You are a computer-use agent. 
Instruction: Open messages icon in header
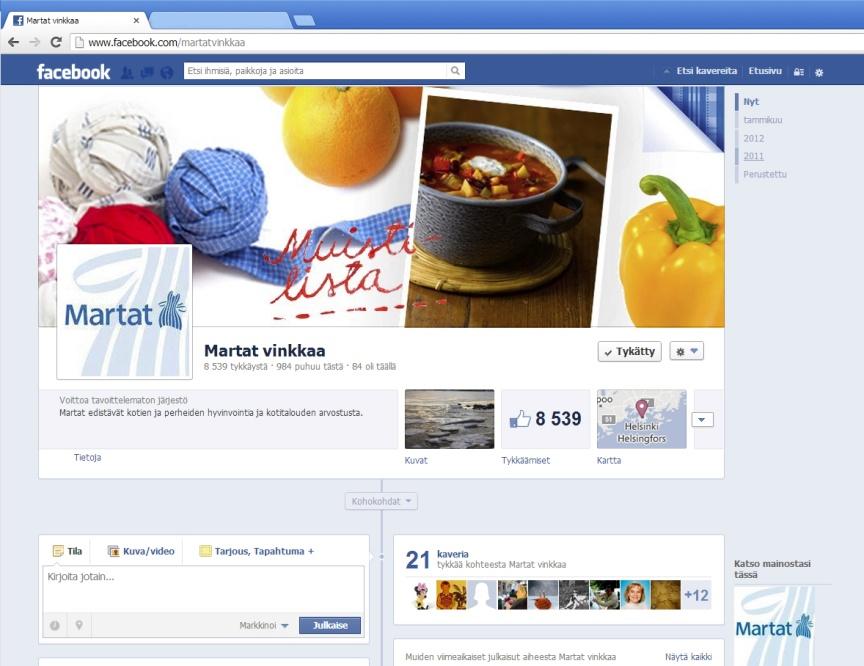click(x=147, y=72)
